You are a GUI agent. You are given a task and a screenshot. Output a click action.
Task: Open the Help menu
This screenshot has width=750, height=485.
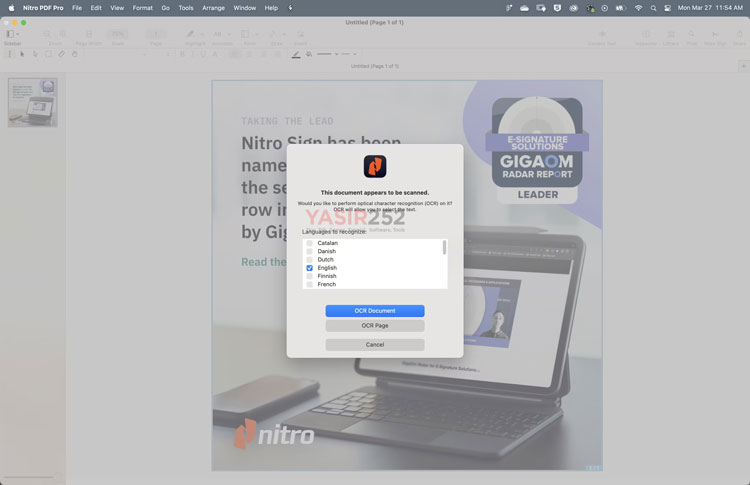(x=271, y=8)
